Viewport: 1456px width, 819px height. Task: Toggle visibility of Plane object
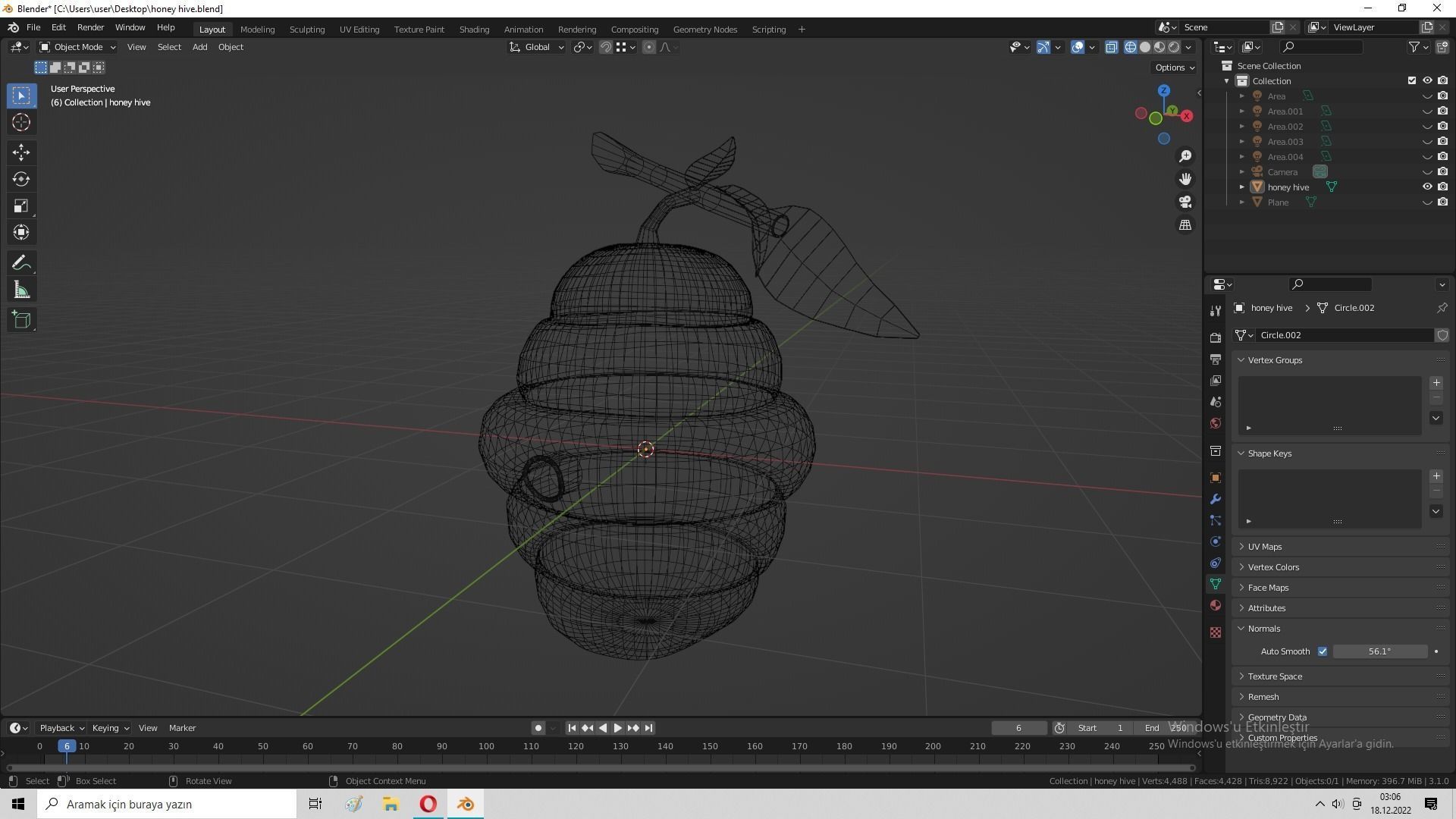[x=1426, y=202]
